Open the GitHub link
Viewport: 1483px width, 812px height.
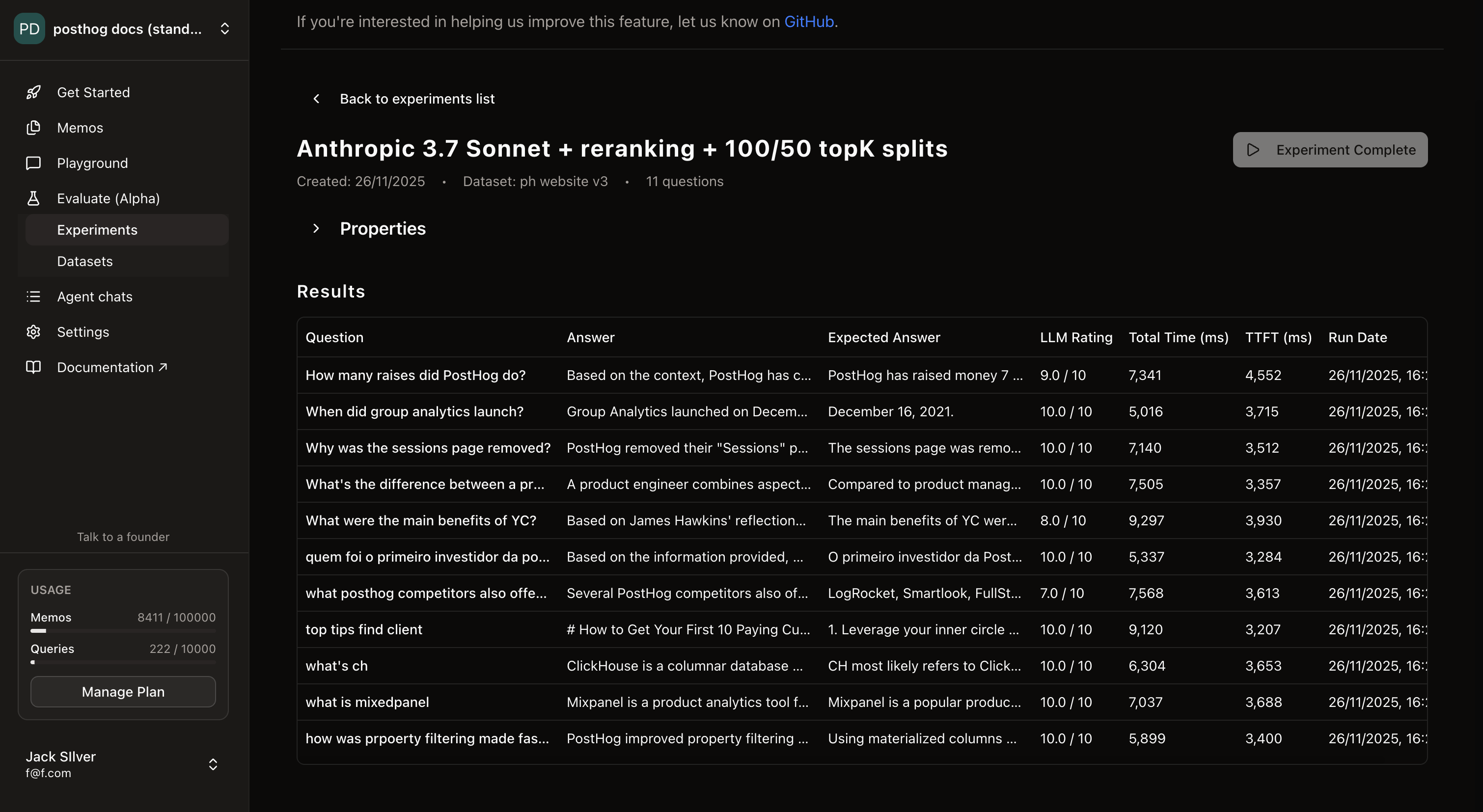coord(808,21)
